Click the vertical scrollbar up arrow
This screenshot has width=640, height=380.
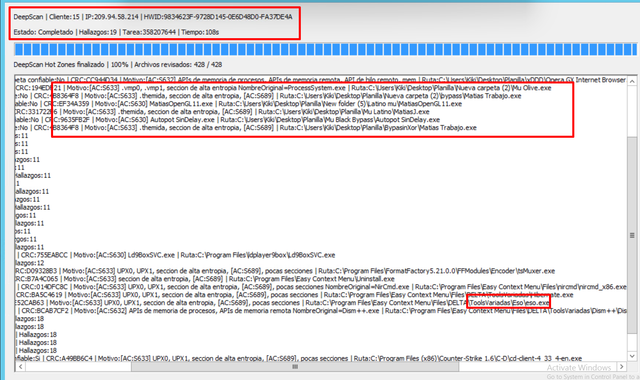pyautogui.click(x=632, y=81)
